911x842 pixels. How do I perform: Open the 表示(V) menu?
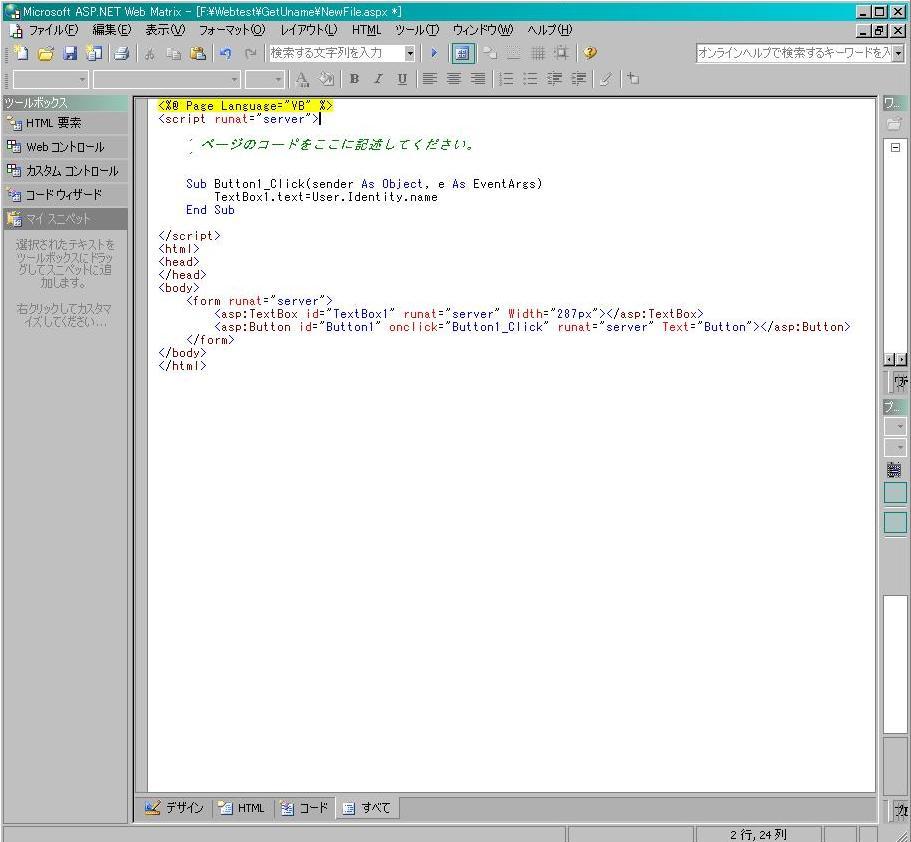pos(165,30)
